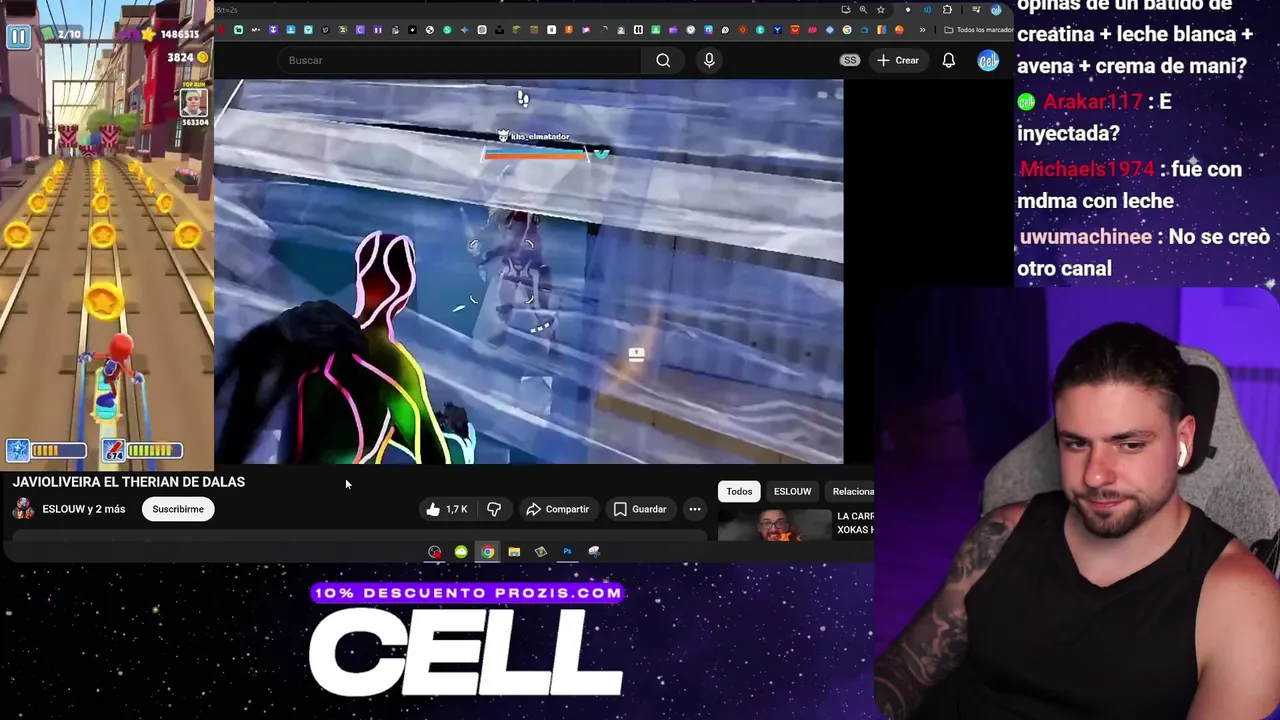Click the score multiplier powerup icon bottom left
This screenshot has width=1280, height=720.
pos(18,451)
